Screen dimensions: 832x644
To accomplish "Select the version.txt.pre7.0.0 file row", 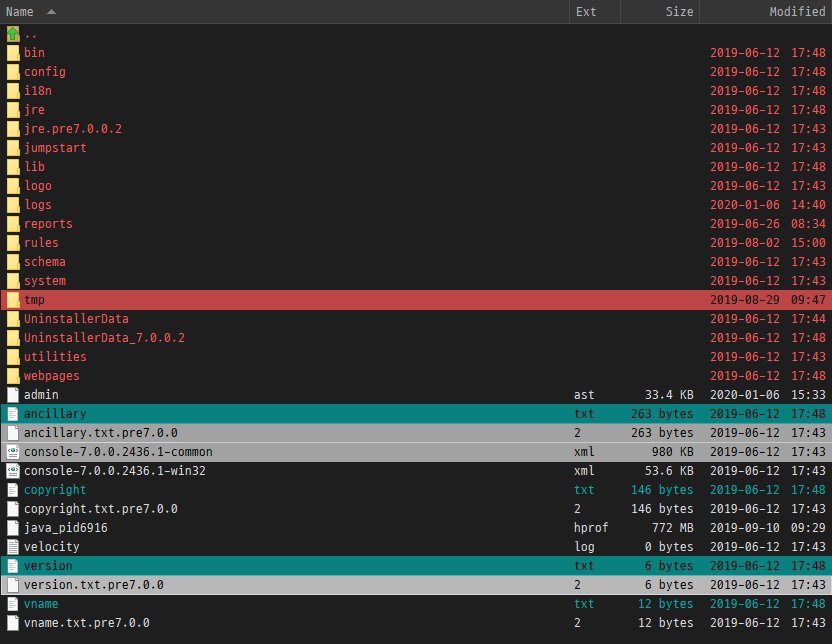I will [93, 585].
